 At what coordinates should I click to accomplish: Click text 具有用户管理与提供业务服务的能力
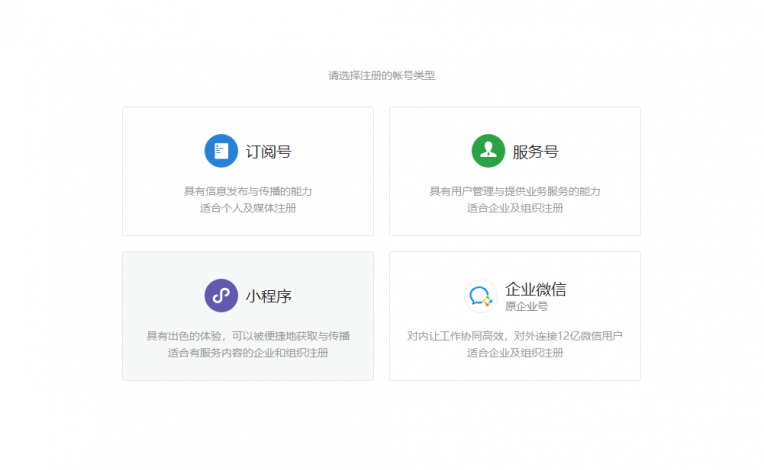click(515, 191)
